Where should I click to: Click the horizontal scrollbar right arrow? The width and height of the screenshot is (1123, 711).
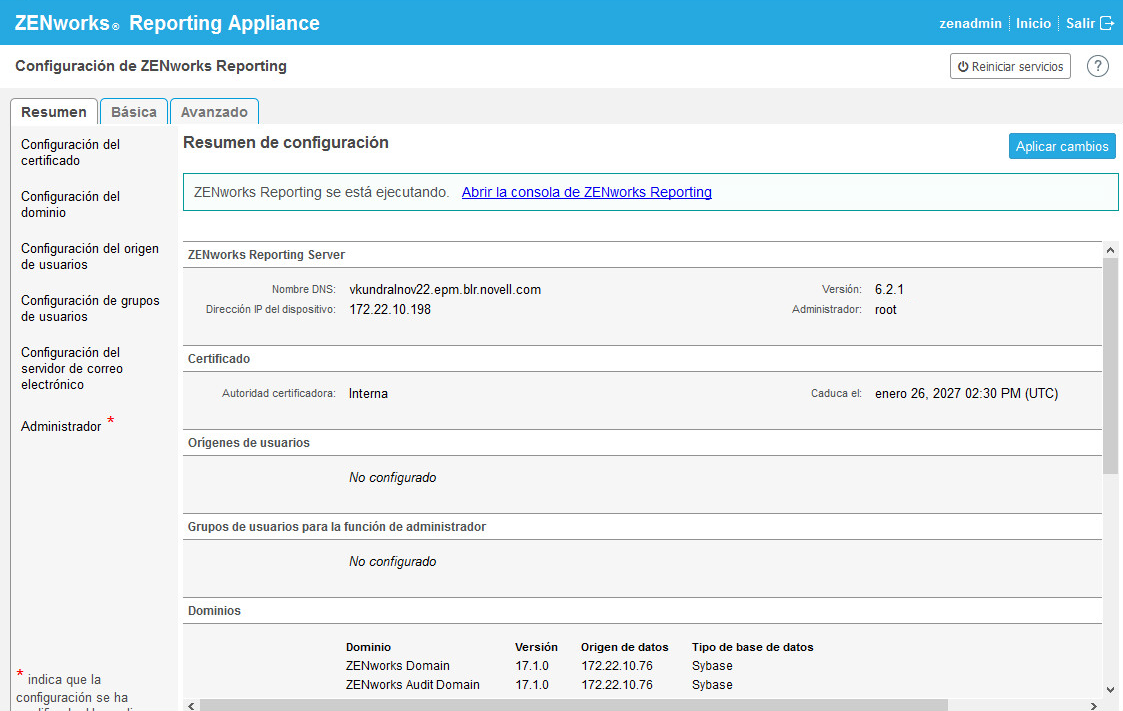tap(1093, 705)
